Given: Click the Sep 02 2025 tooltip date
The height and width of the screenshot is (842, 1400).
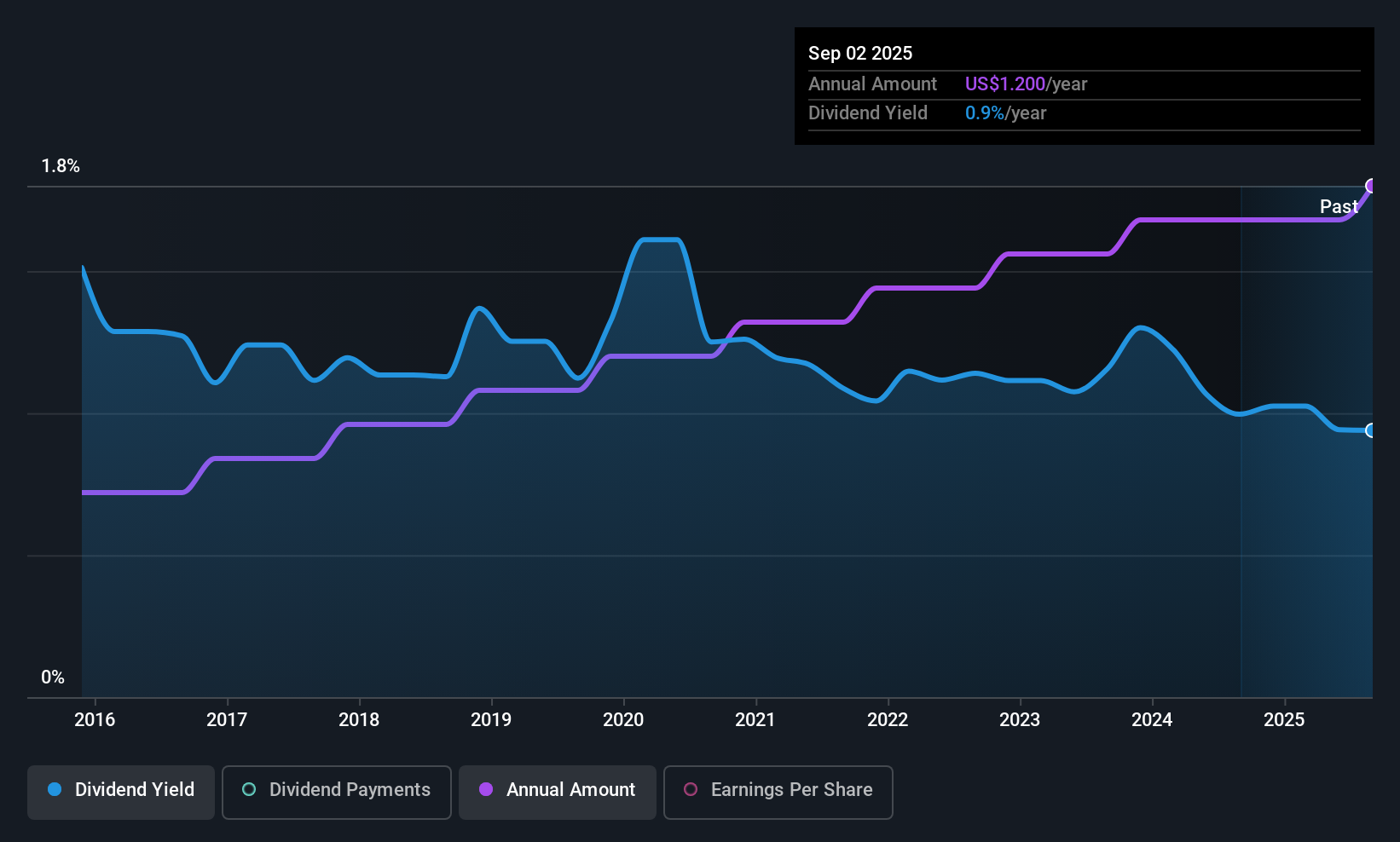Looking at the screenshot, I should tap(860, 54).
